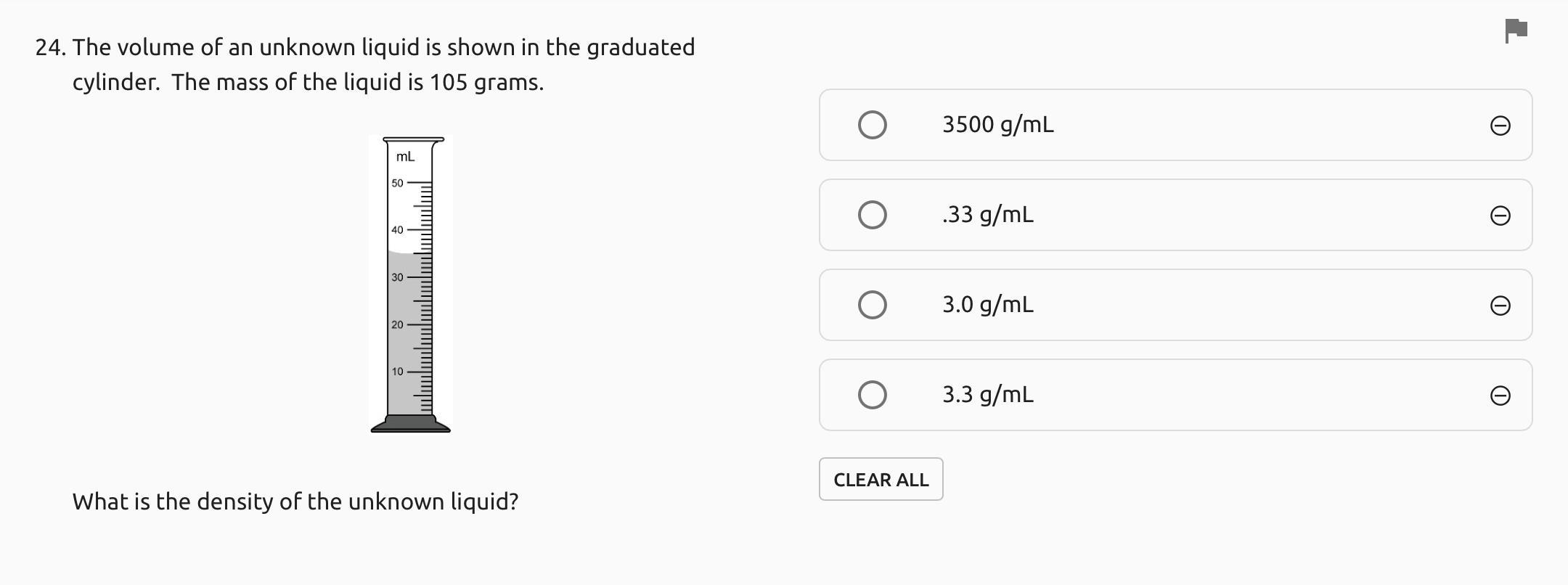Select the 3500 g/mL radio button
The height and width of the screenshot is (585, 1568).
pyautogui.click(x=872, y=125)
